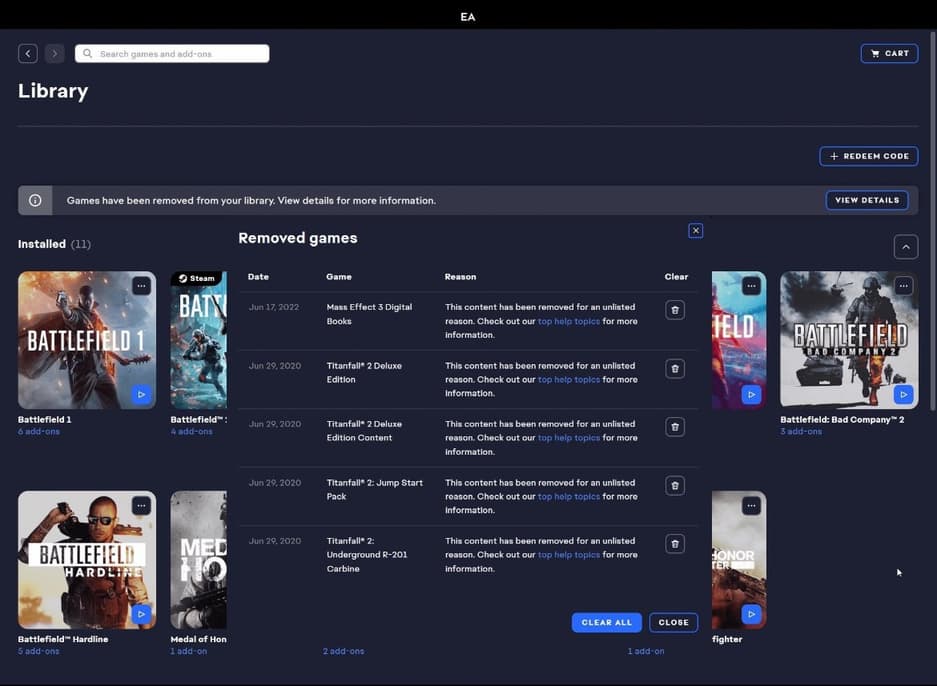Open the 1 add-on link below the Close button
937x686 pixels.
point(646,651)
